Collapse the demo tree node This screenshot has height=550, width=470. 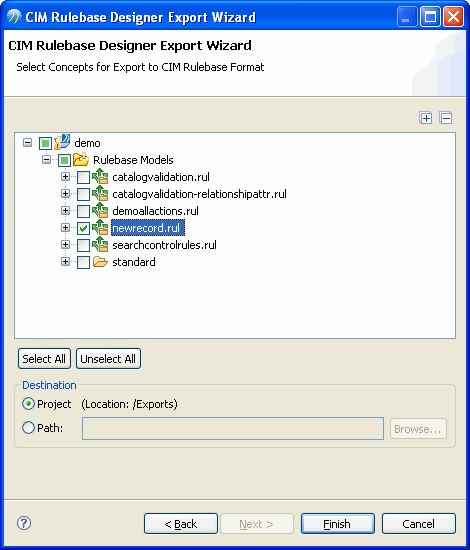tap(27, 142)
